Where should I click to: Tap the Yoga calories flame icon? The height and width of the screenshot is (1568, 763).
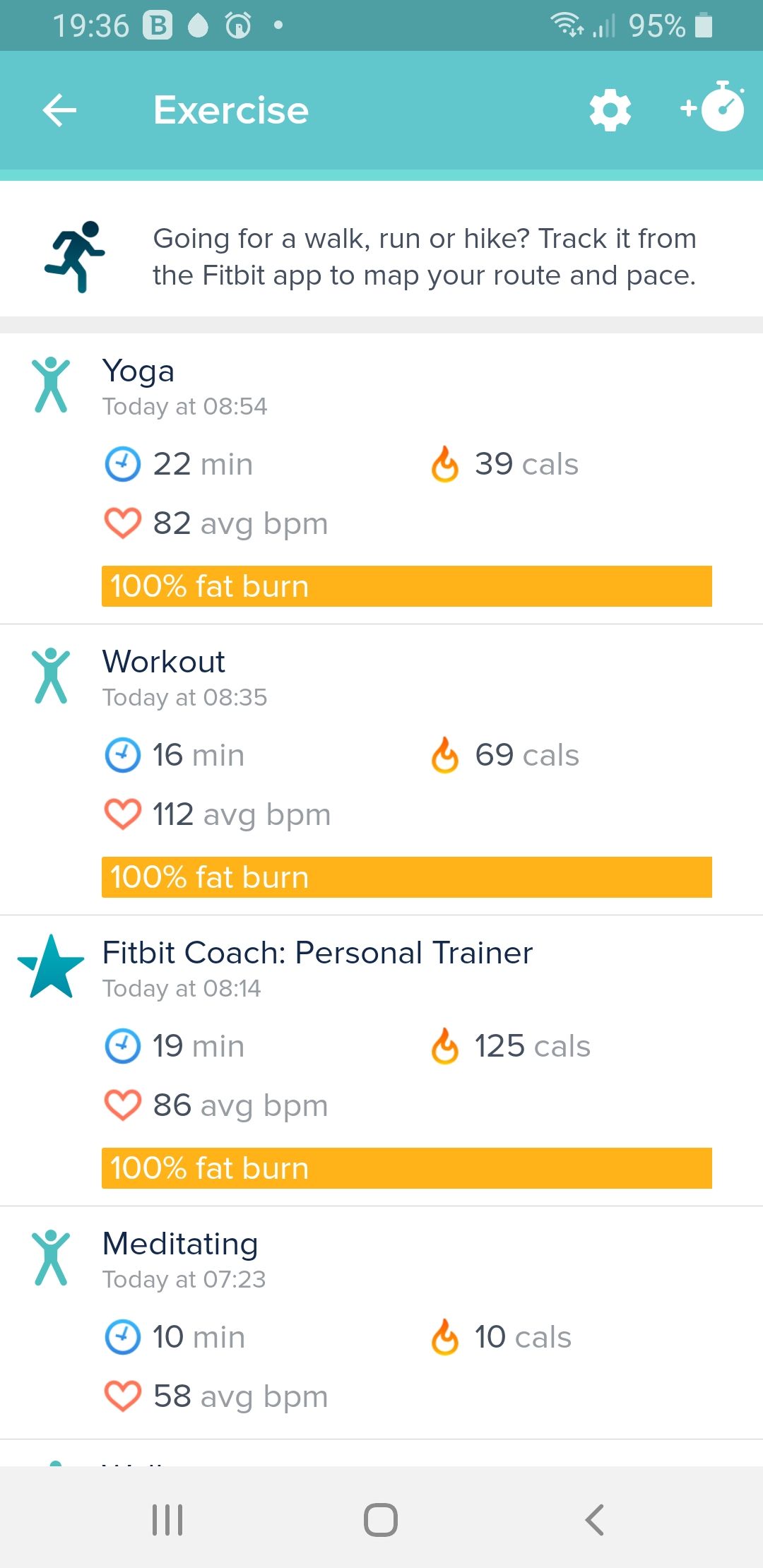click(445, 464)
